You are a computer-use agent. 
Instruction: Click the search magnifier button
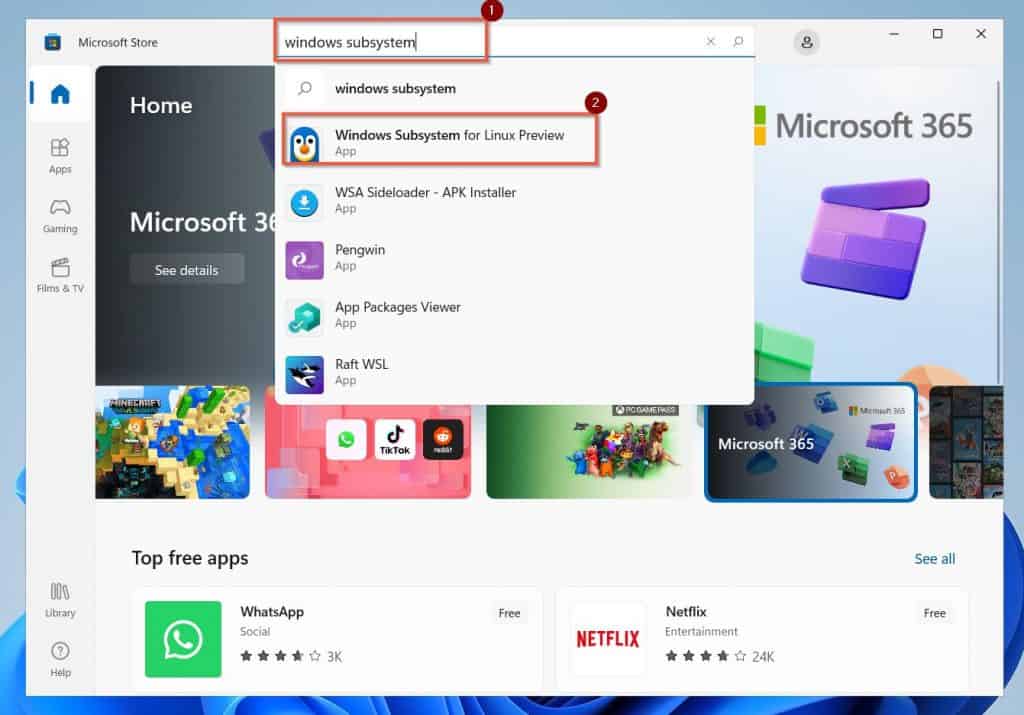pyautogui.click(x=738, y=42)
